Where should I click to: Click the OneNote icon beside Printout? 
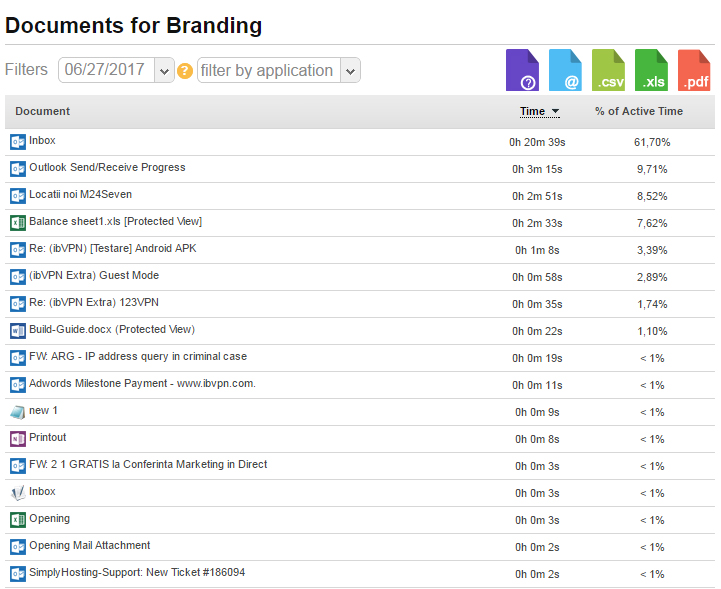(x=18, y=438)
